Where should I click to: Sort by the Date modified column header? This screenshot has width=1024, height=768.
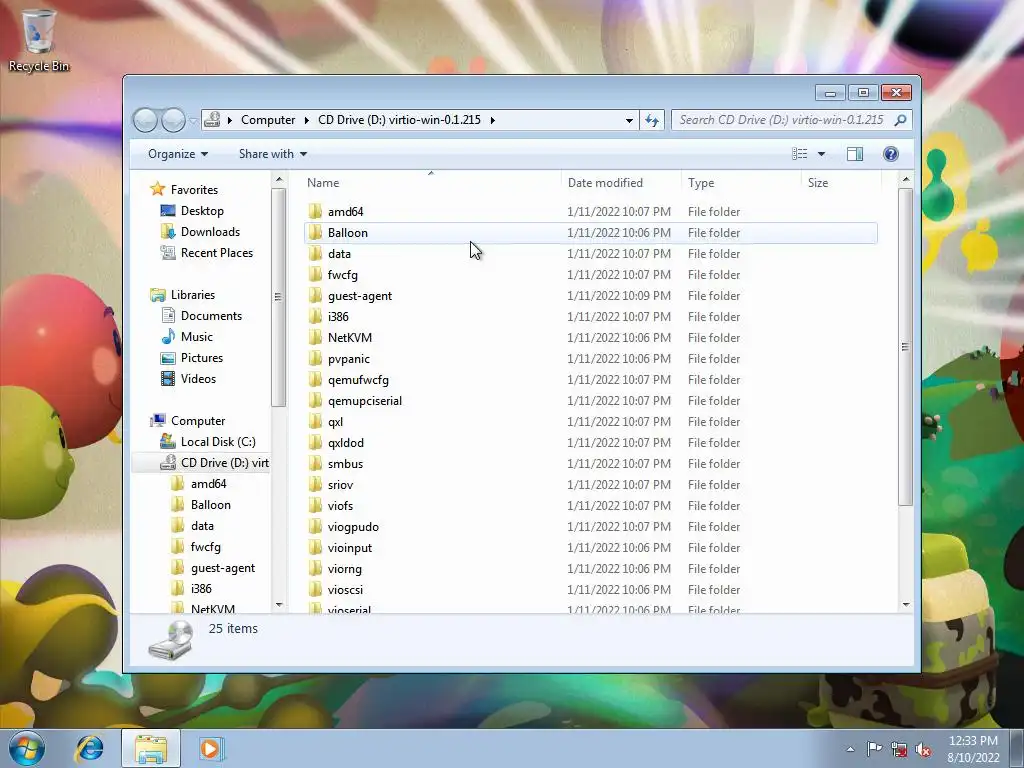coord(620,183)
